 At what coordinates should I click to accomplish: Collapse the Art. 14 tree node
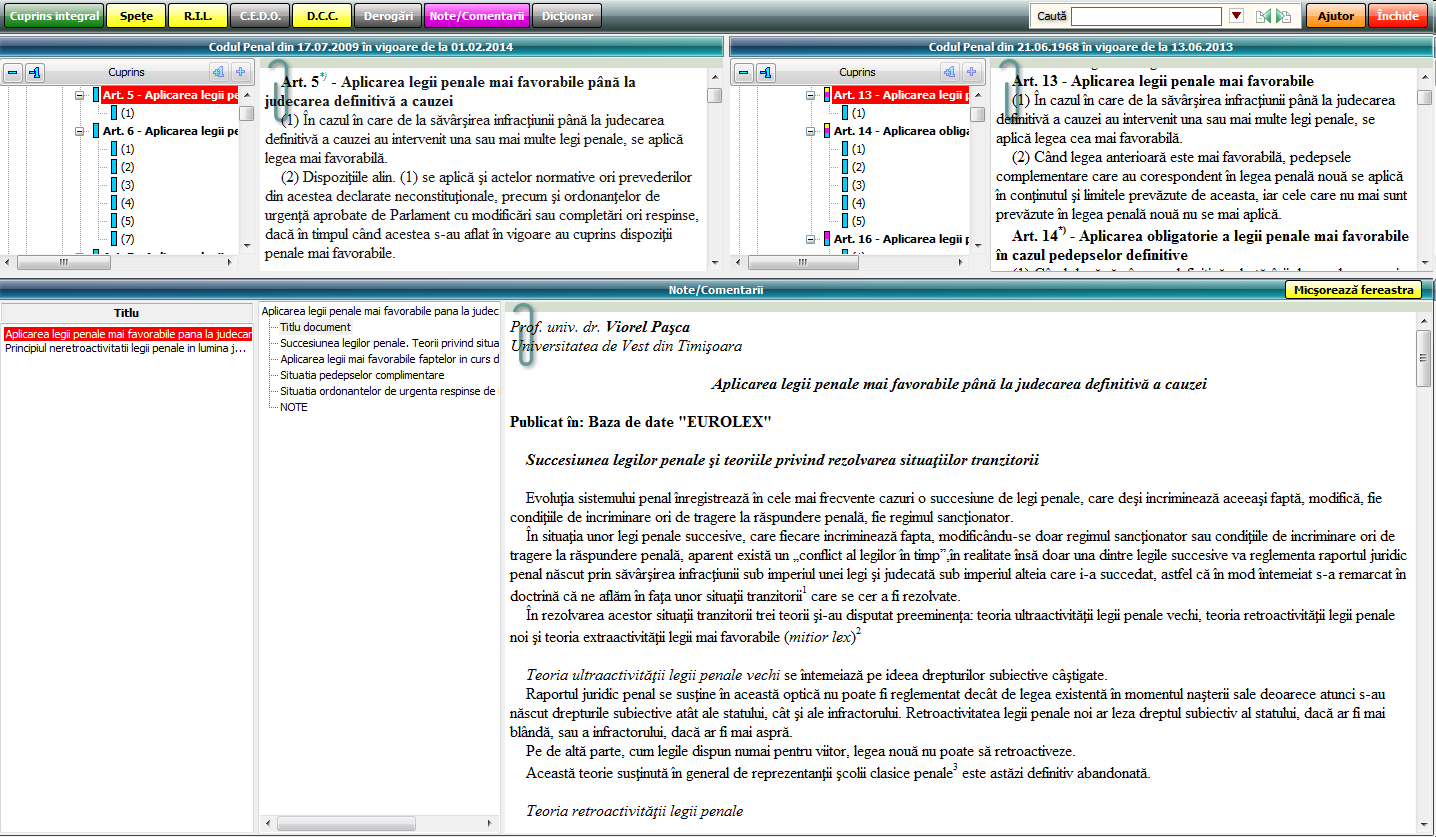[x=810, y=131]
